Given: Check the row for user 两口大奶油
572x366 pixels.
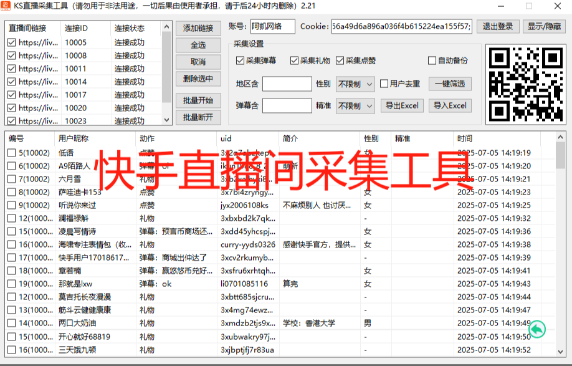Looking at the screenshot, I should pyautogui.click(x=11, y=323).
